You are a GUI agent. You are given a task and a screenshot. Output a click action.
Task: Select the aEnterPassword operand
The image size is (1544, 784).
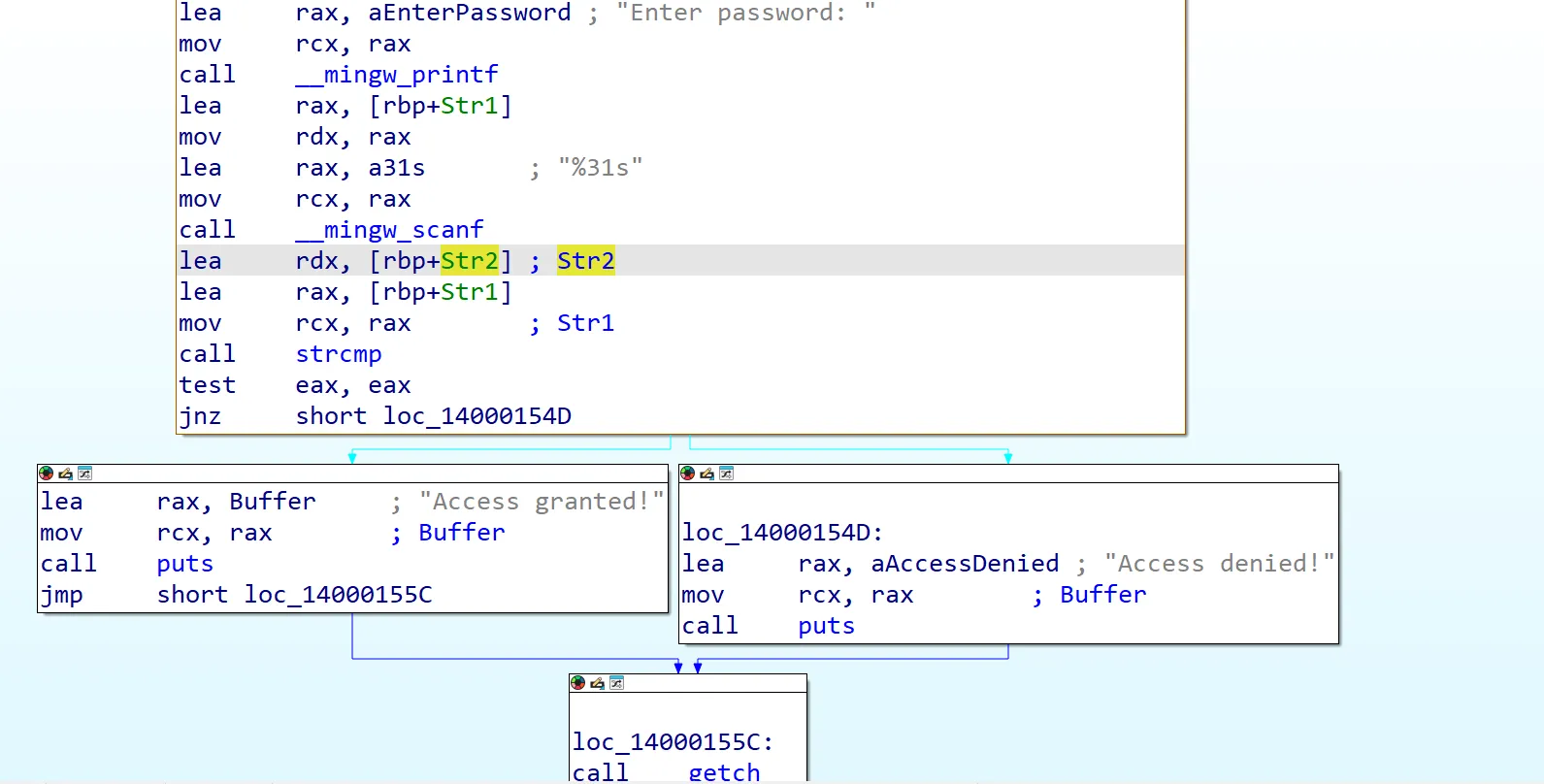(469, 14)
